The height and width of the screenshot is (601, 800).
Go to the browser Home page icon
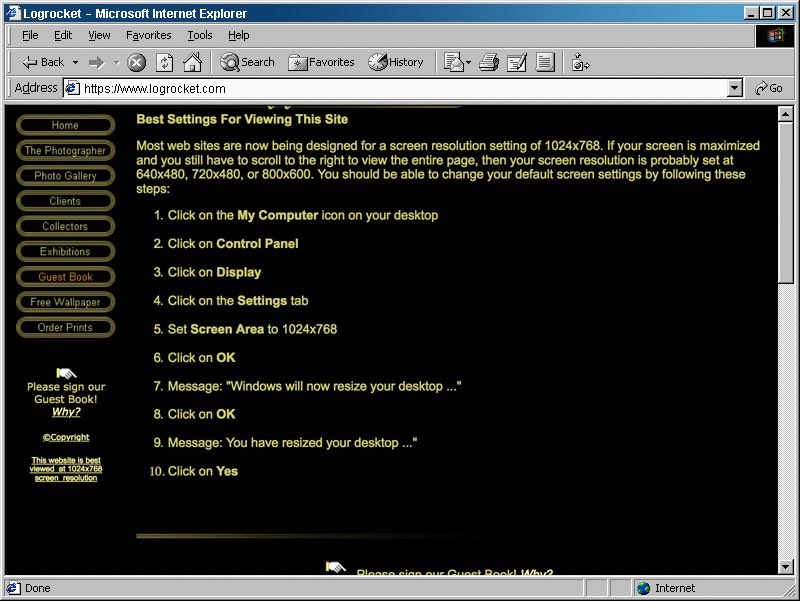click(x=193, y=62)
